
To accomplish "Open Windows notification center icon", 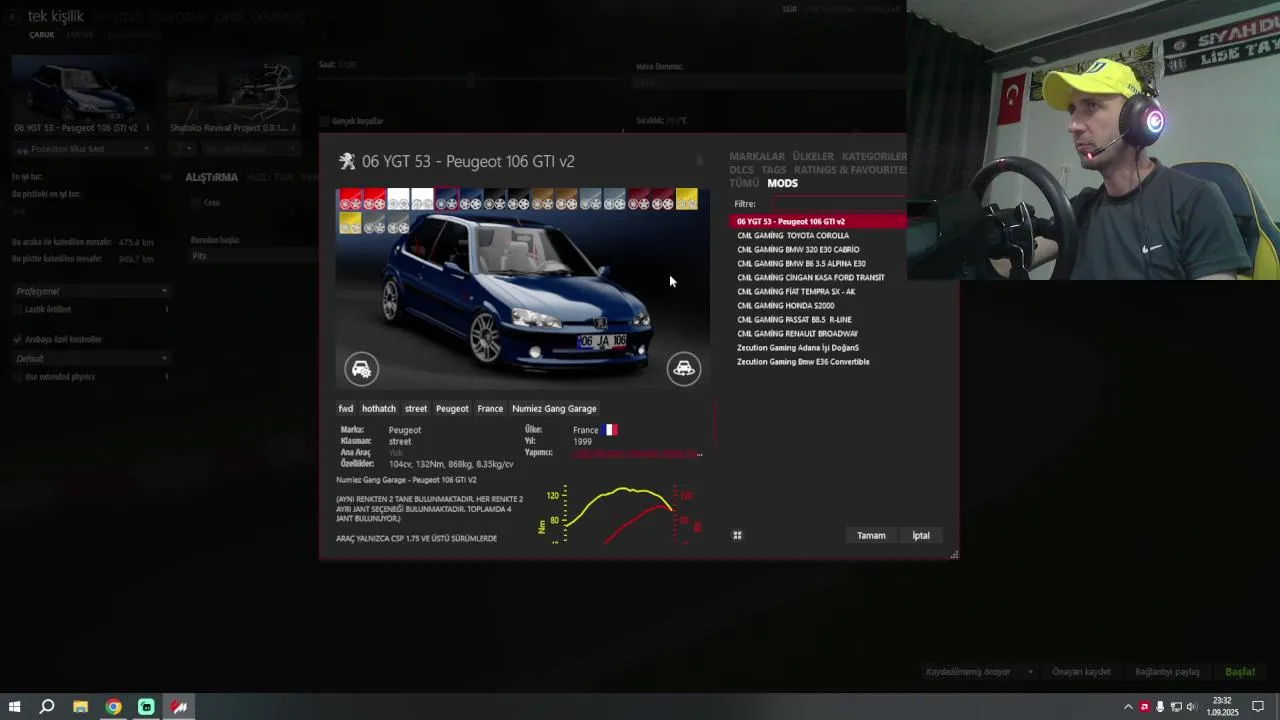I will [x=1258, y=707].
